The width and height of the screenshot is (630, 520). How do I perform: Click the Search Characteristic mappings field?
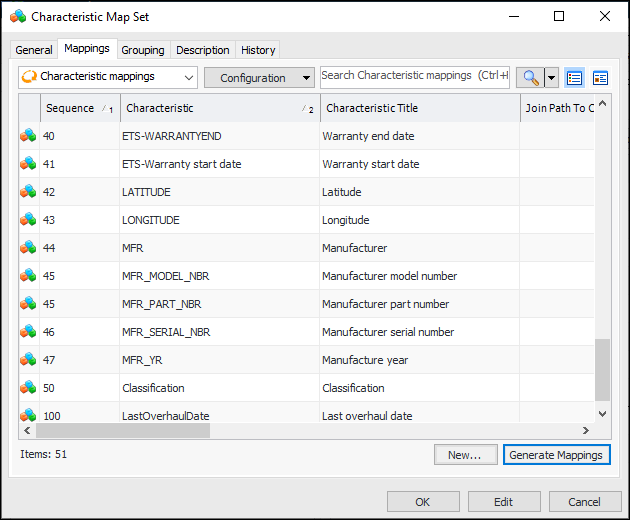pos(414,76)
